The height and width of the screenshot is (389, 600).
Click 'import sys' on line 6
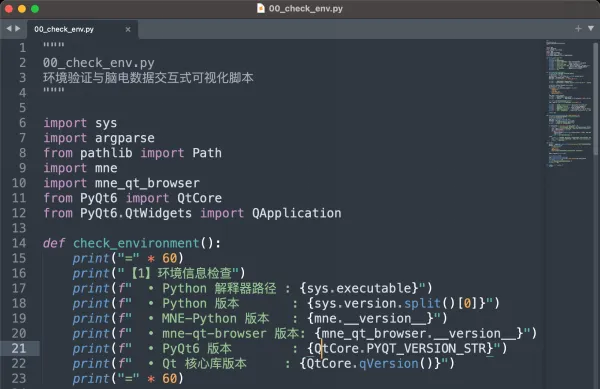coord(80,123)
